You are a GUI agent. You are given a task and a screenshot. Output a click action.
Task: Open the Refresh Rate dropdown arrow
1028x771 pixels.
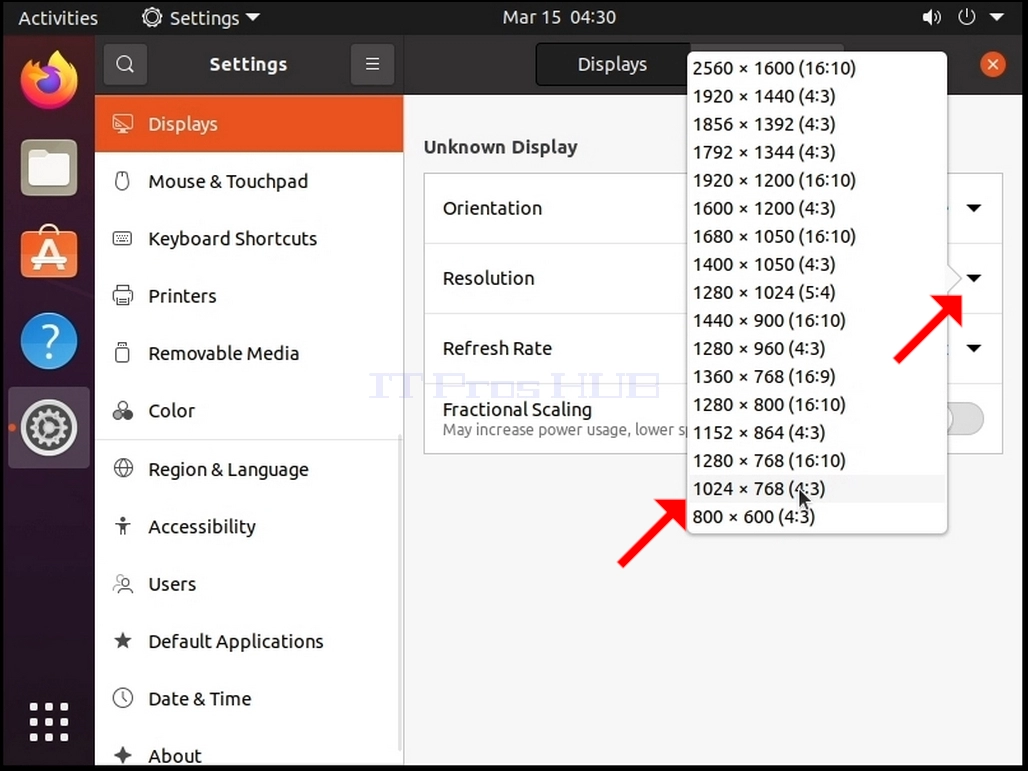[974, 348]
